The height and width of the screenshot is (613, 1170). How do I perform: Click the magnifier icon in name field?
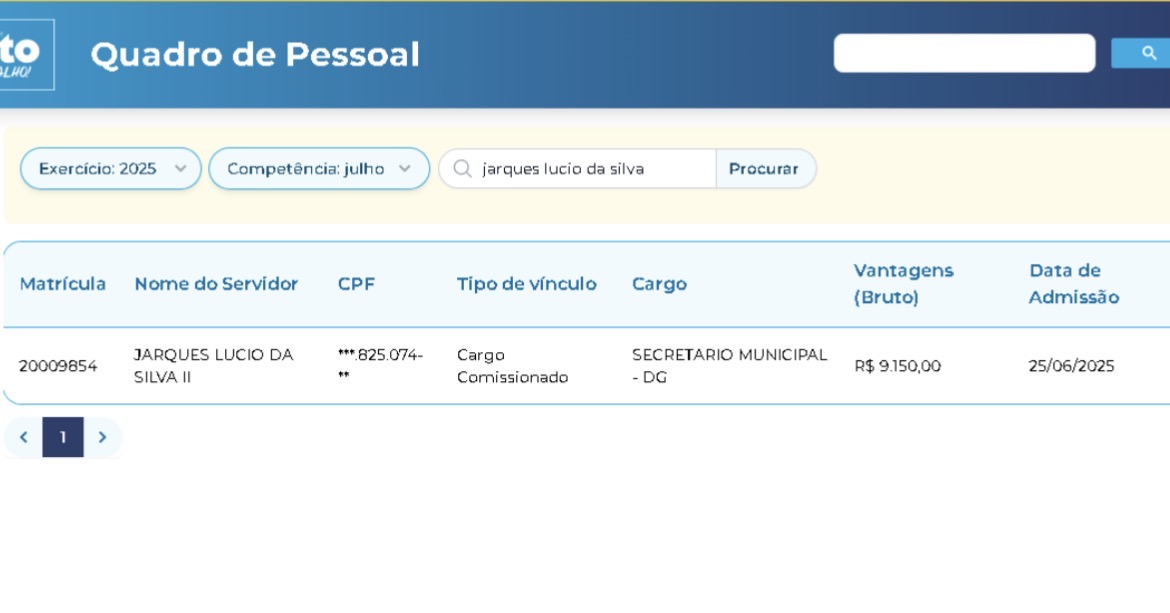(462, 169)
